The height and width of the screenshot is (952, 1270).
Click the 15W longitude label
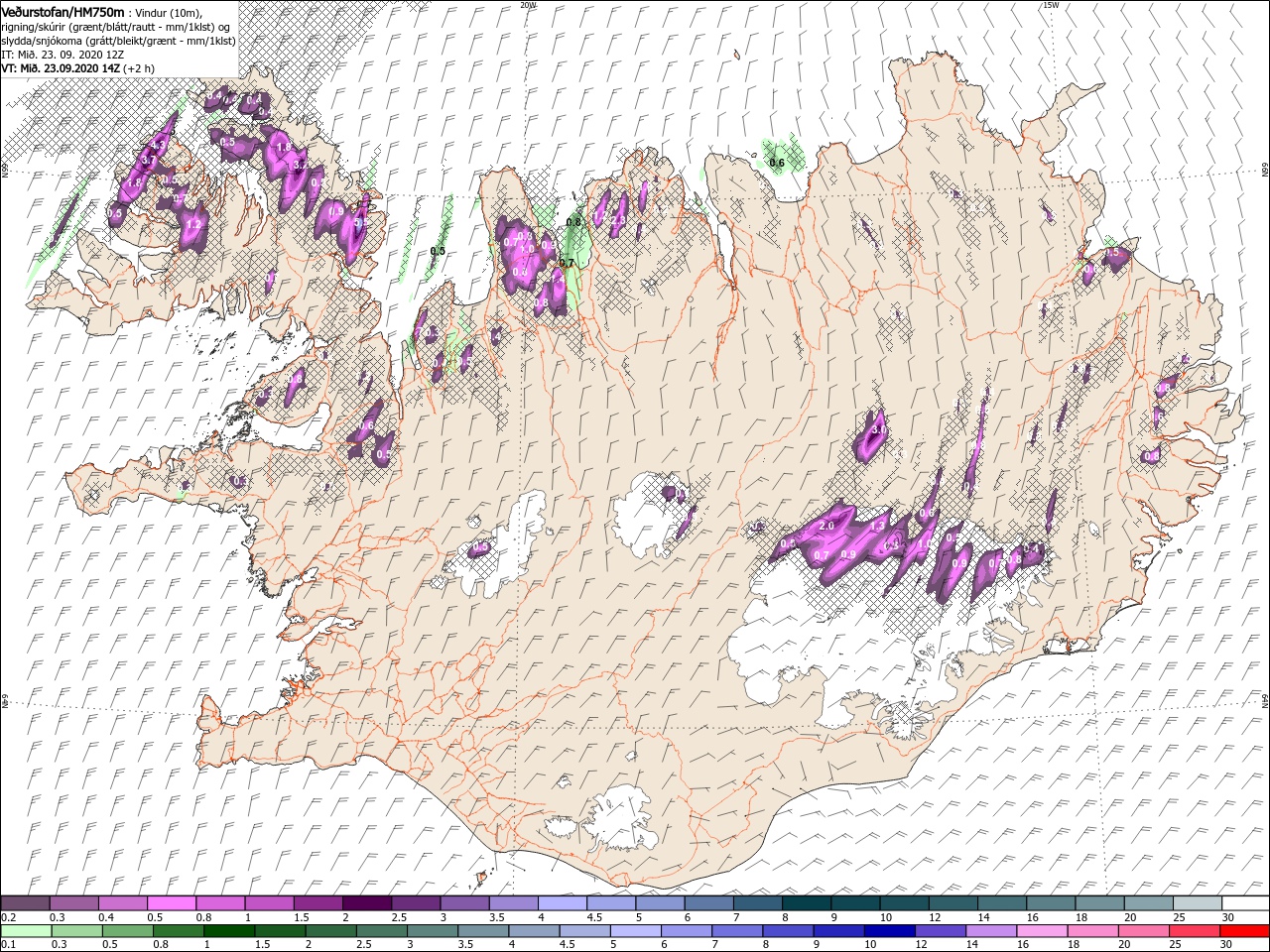tap(1050, 5)
